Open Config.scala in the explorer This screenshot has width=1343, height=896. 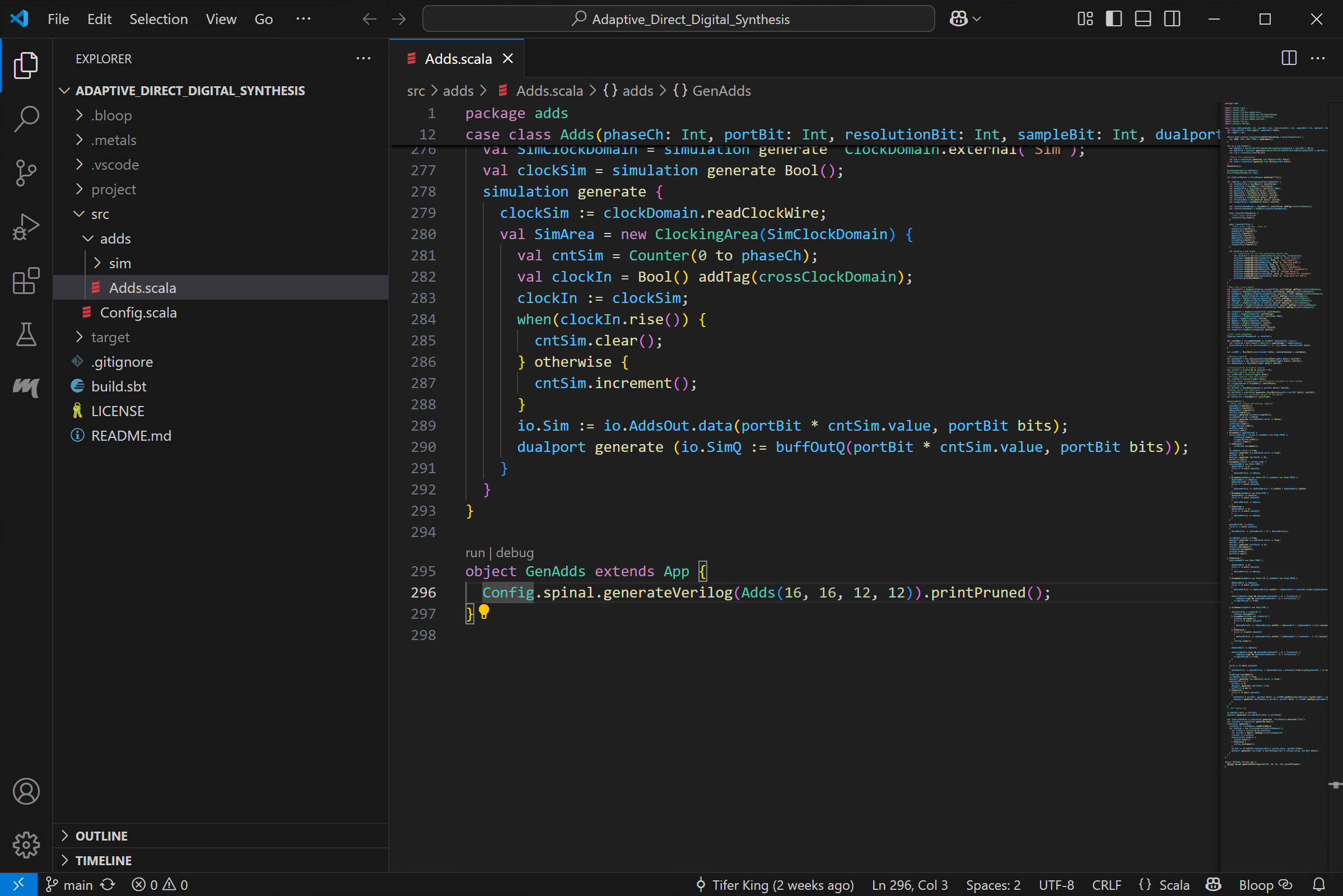pyautogui.click(x=138, y=312)
